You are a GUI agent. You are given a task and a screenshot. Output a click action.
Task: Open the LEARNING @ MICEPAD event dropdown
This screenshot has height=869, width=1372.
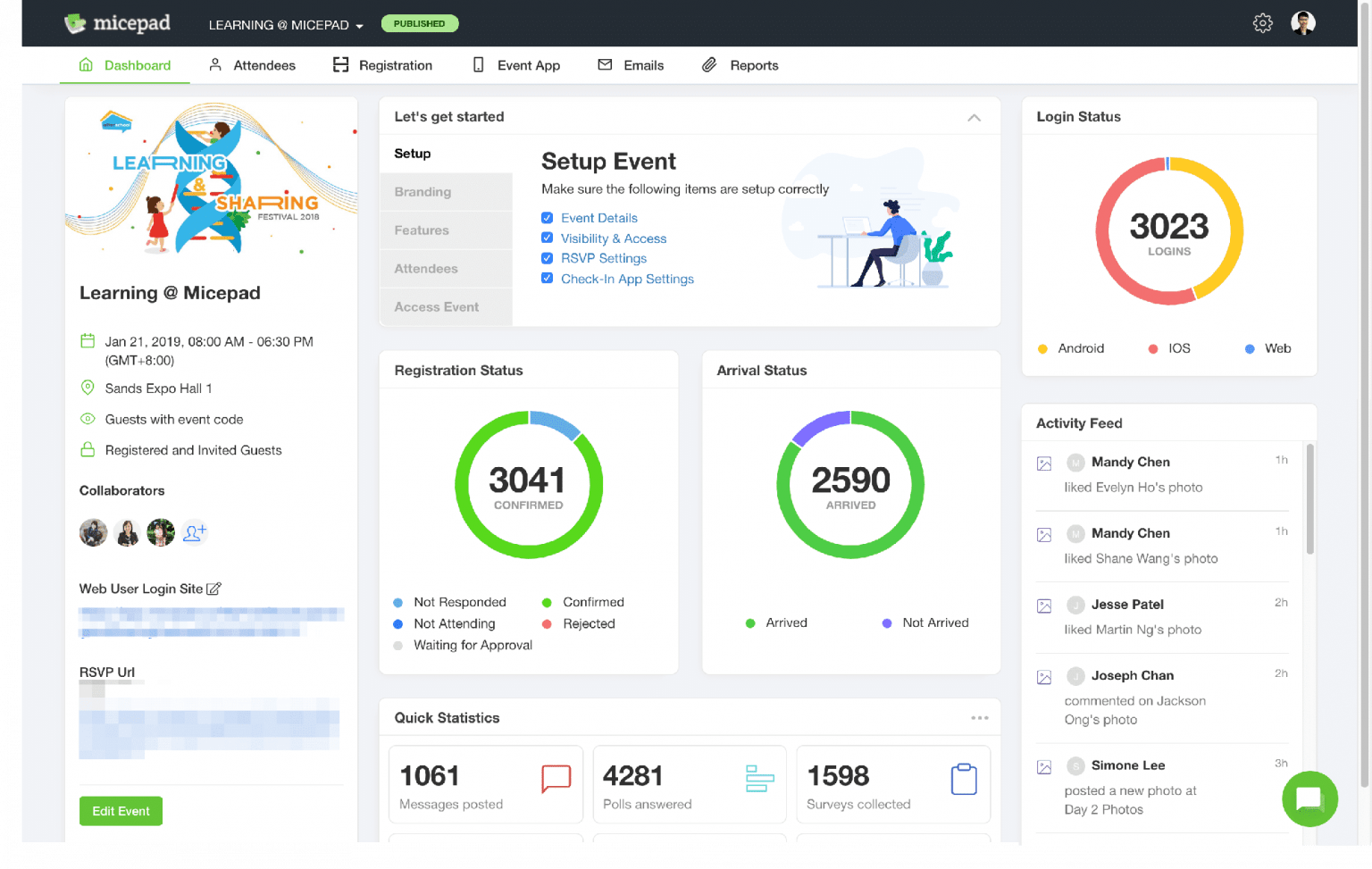coord(285,24)
